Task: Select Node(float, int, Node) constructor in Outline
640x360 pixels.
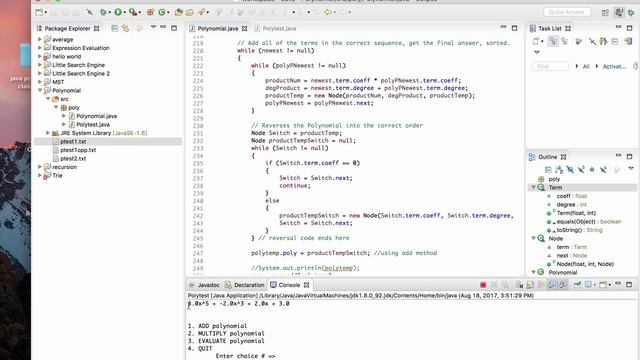Action: tap(585, 264)
